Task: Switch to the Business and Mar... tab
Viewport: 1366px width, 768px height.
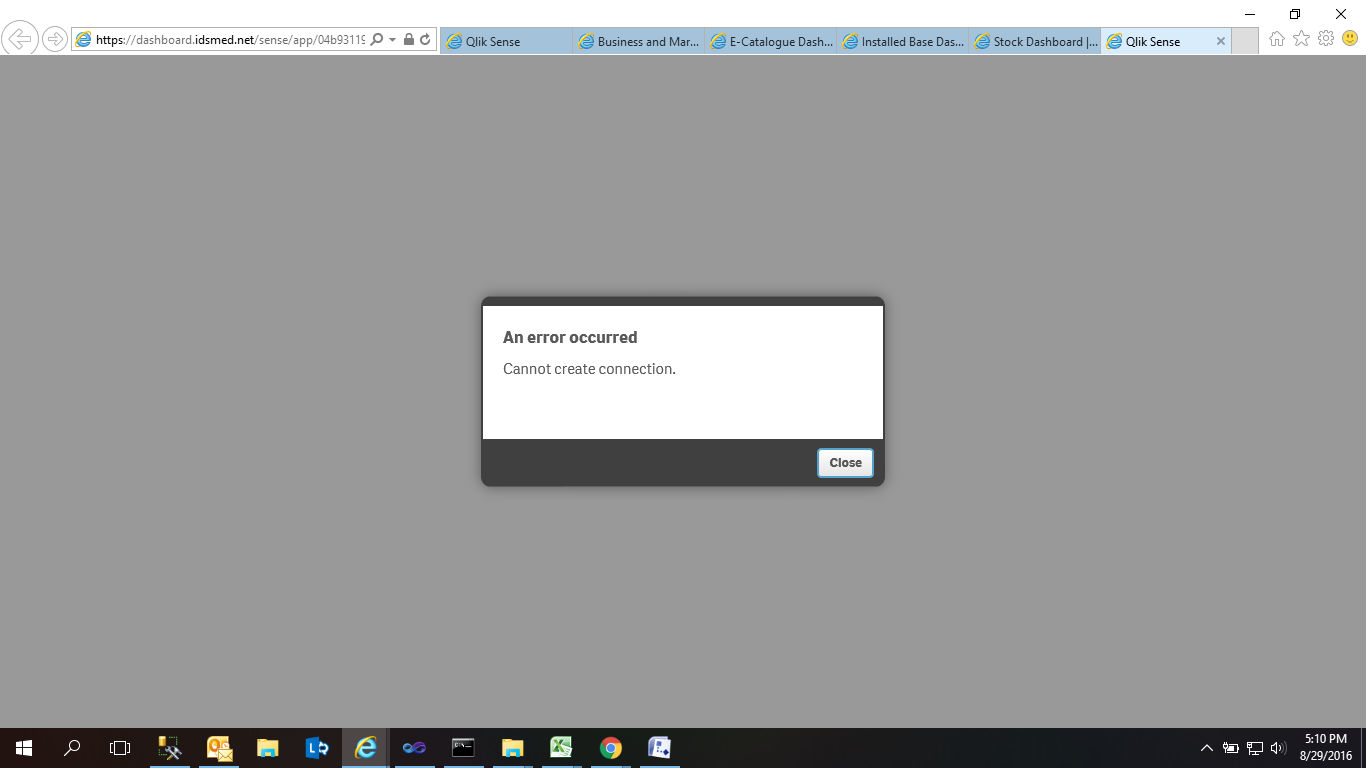Action: (639, 41)
